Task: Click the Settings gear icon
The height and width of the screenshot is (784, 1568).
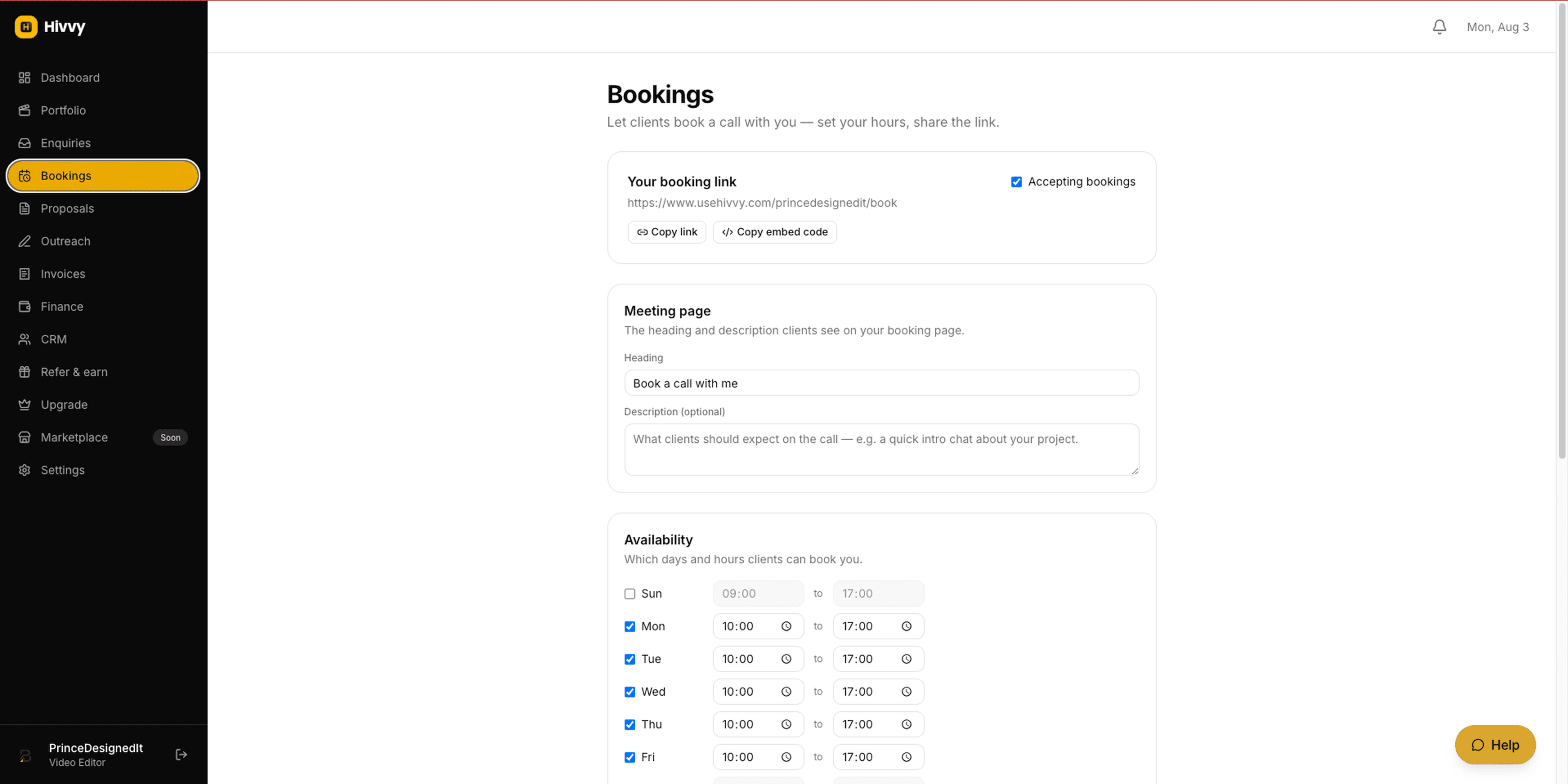Action: click(25, 470)
